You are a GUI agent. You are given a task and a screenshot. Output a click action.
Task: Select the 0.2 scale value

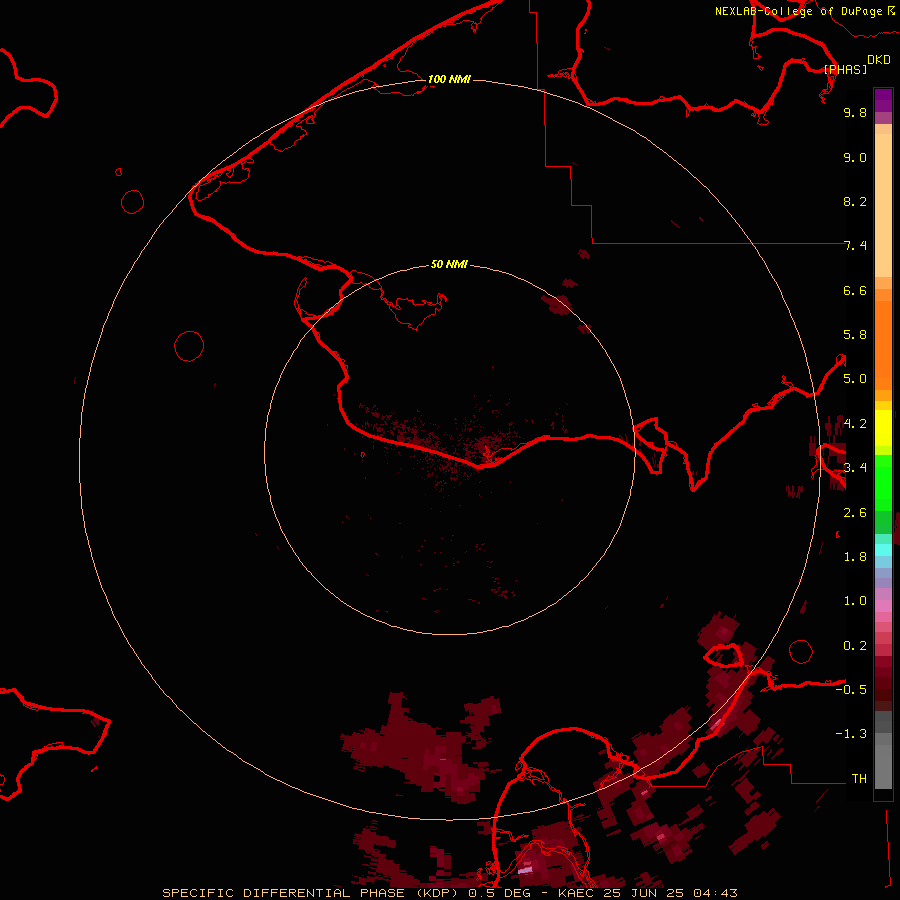855,646
